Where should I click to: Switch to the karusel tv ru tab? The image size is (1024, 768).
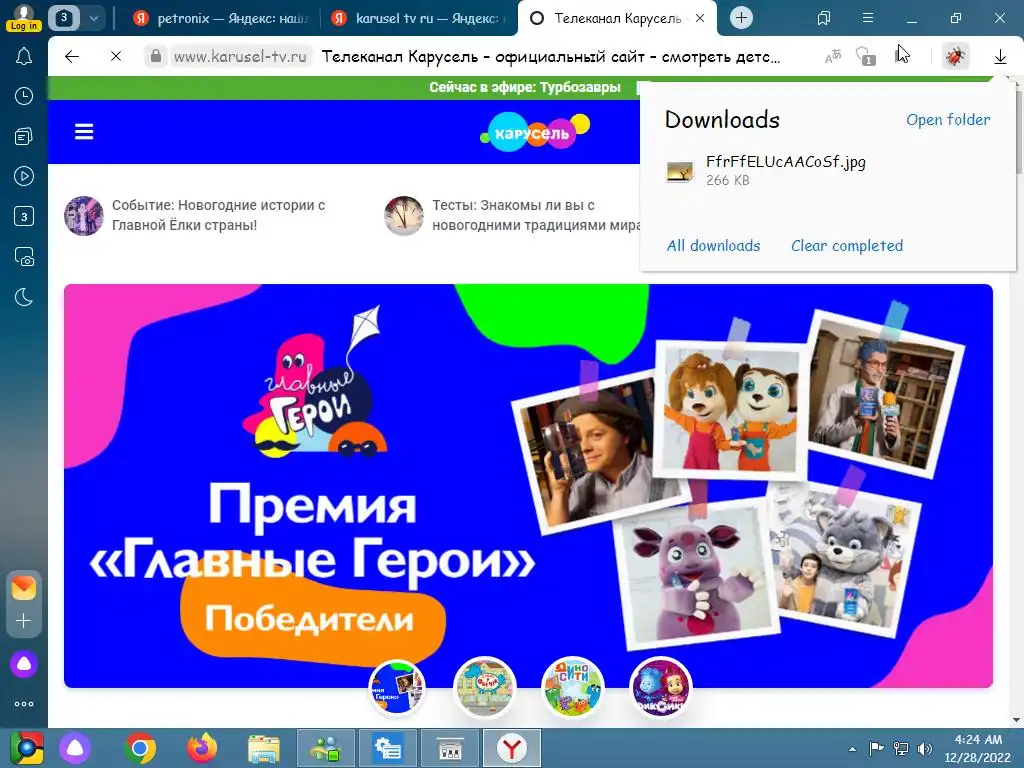click(x=418, y=18)
